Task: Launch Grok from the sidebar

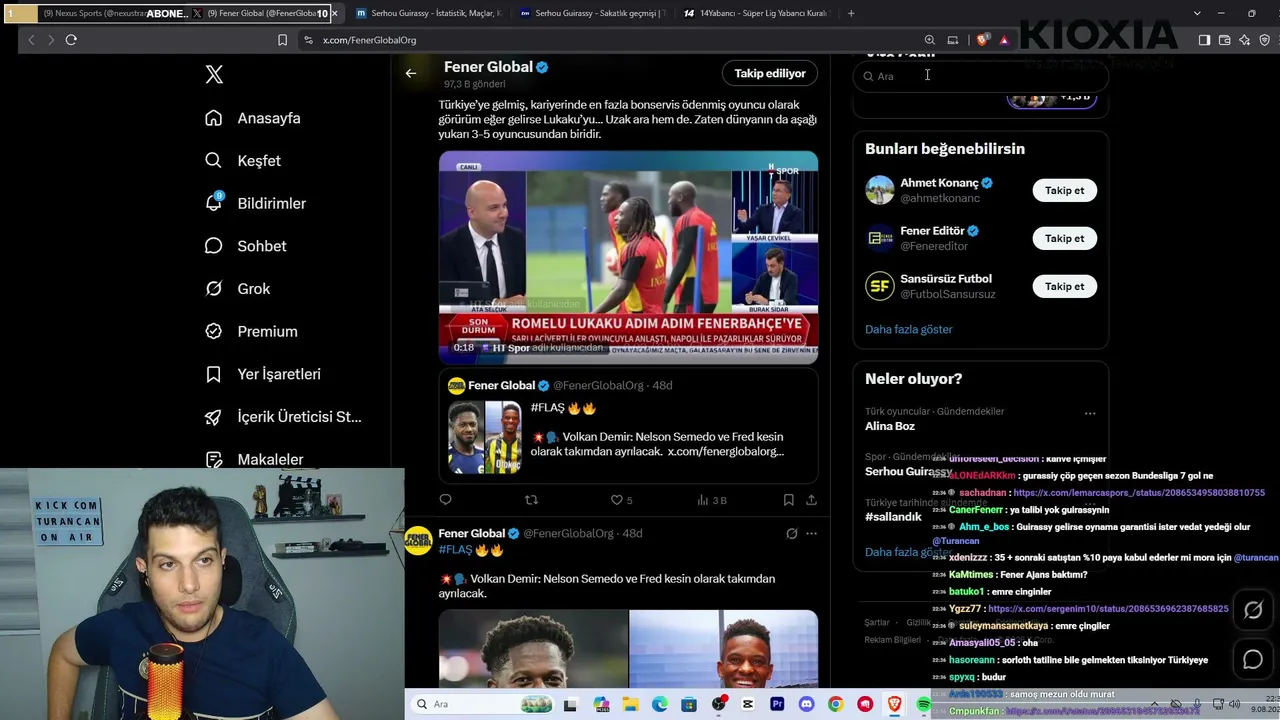Action: coord(237,289)
